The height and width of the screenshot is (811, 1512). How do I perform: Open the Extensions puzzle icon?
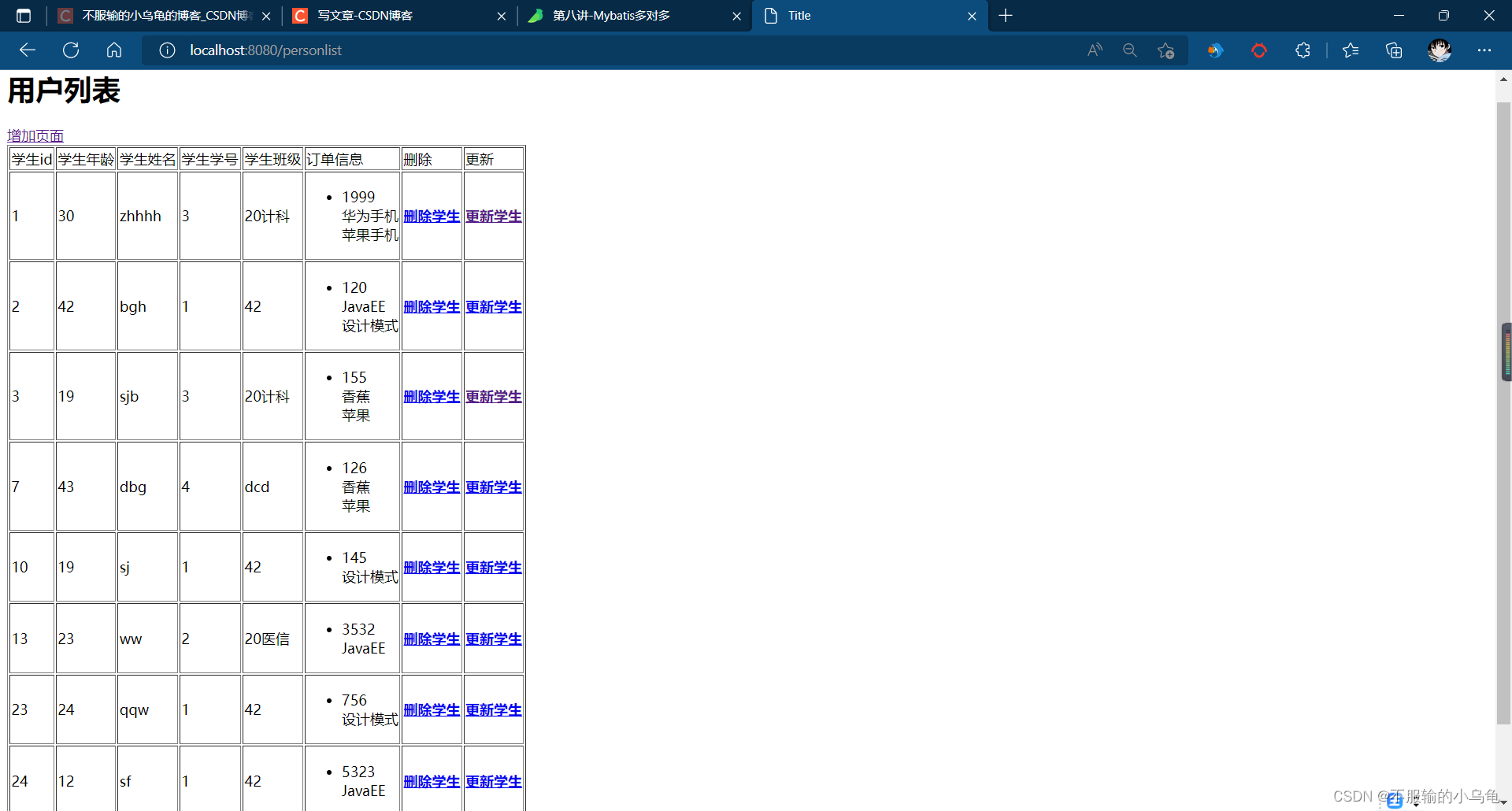1303,50
